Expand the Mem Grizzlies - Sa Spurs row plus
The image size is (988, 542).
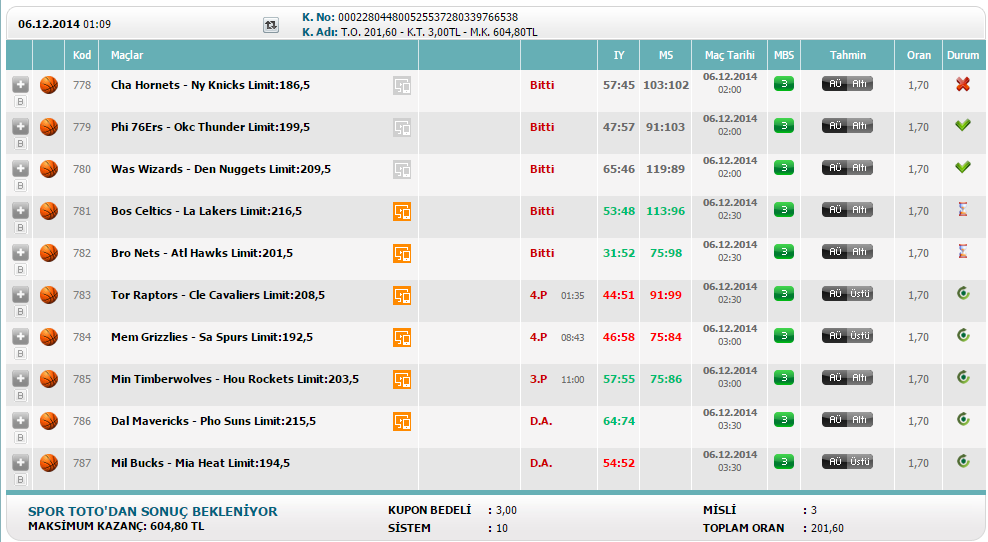coord(20,337)
